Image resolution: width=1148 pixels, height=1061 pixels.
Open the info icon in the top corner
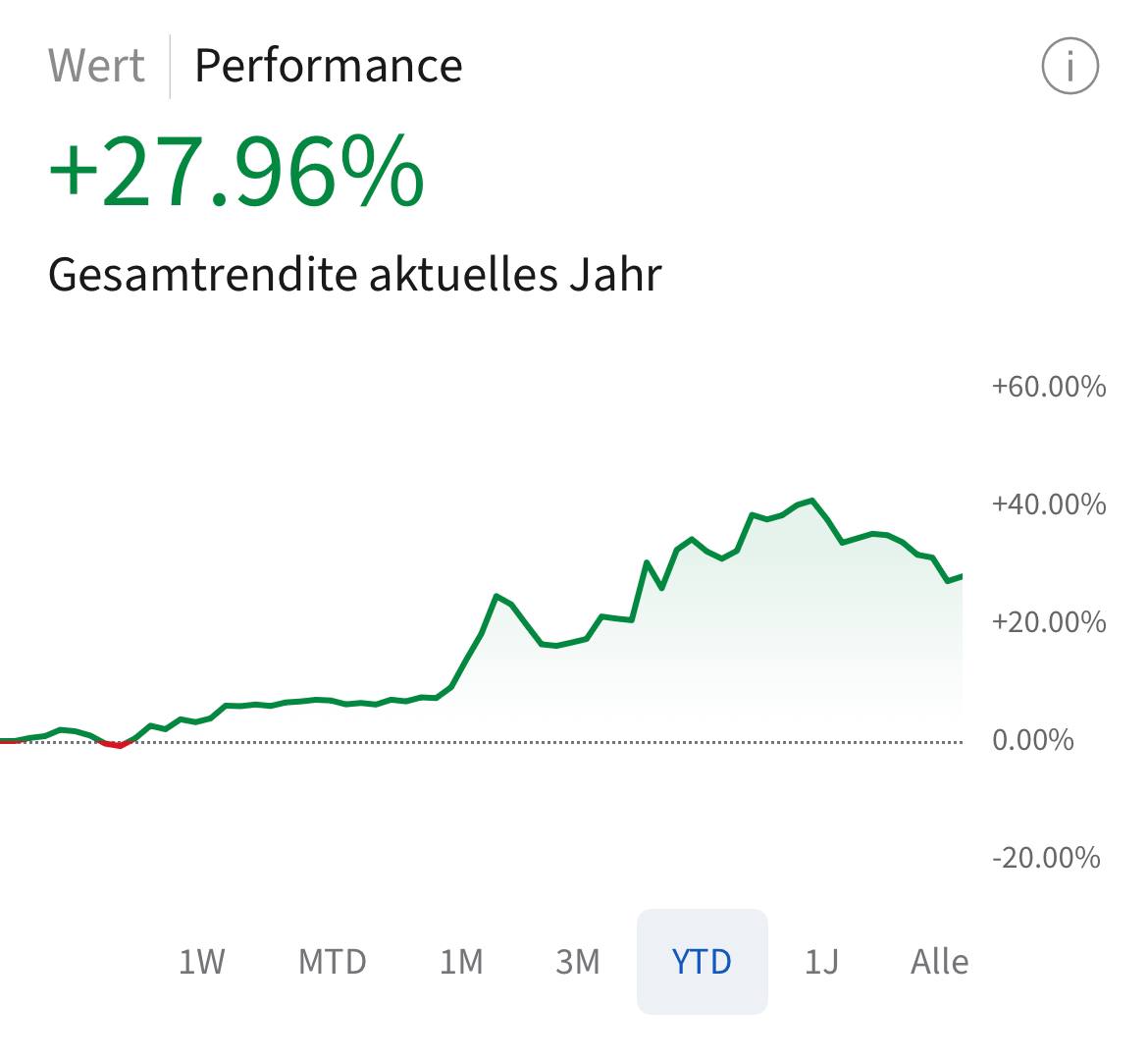pyautogui.click(x=1070, y=67)
